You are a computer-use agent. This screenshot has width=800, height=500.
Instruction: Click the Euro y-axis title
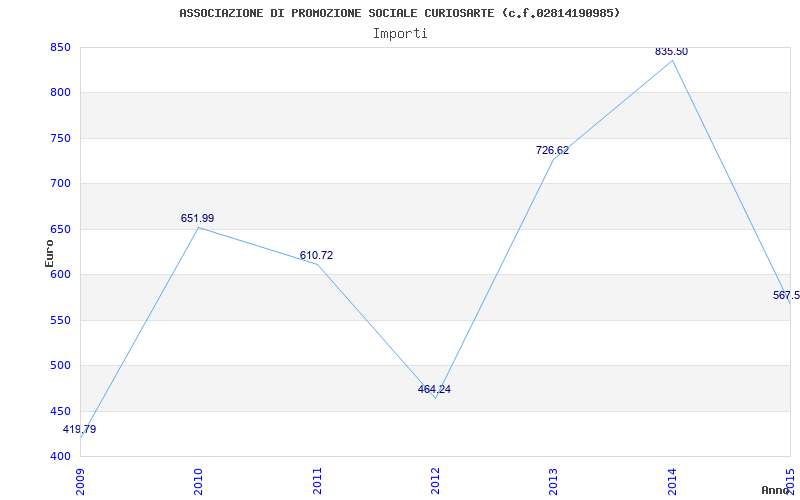click(x=49, y=253)
